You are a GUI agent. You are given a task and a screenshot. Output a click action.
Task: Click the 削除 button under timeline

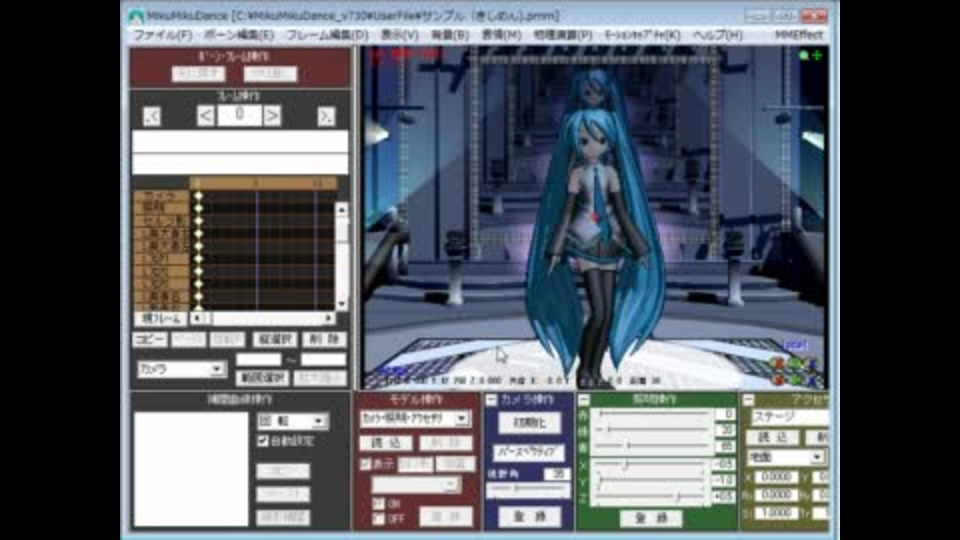coord(324,339)
